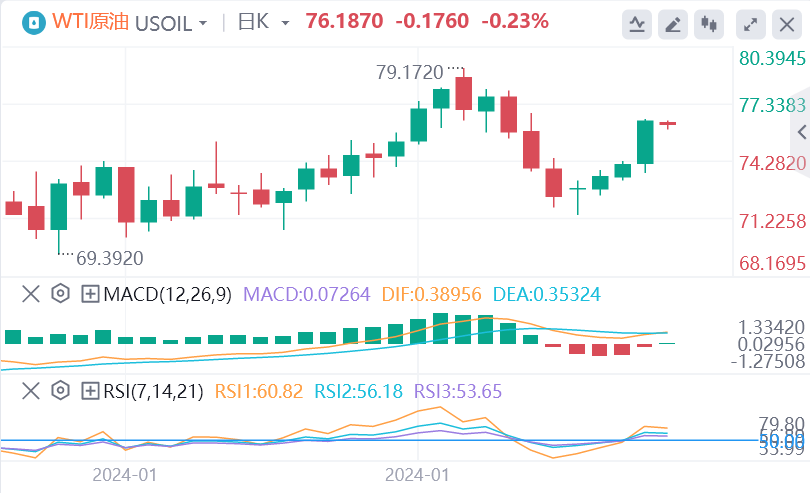Screen dimensions: 810x493
Task: Open the MACD indicator settings
Action: [60, 294]
